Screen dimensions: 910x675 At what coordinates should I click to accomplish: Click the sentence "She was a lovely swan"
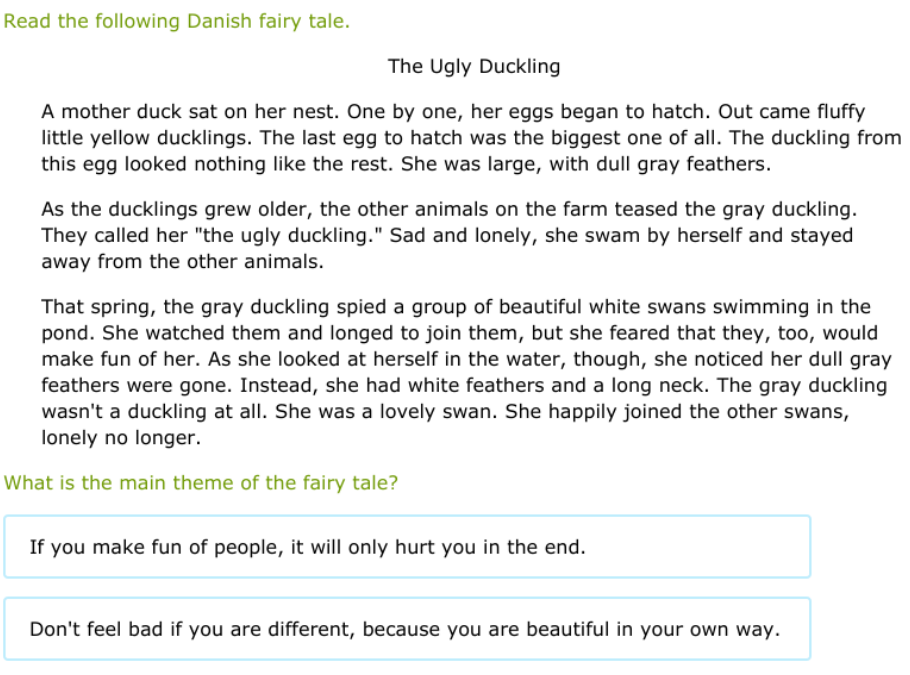point(399,411)
